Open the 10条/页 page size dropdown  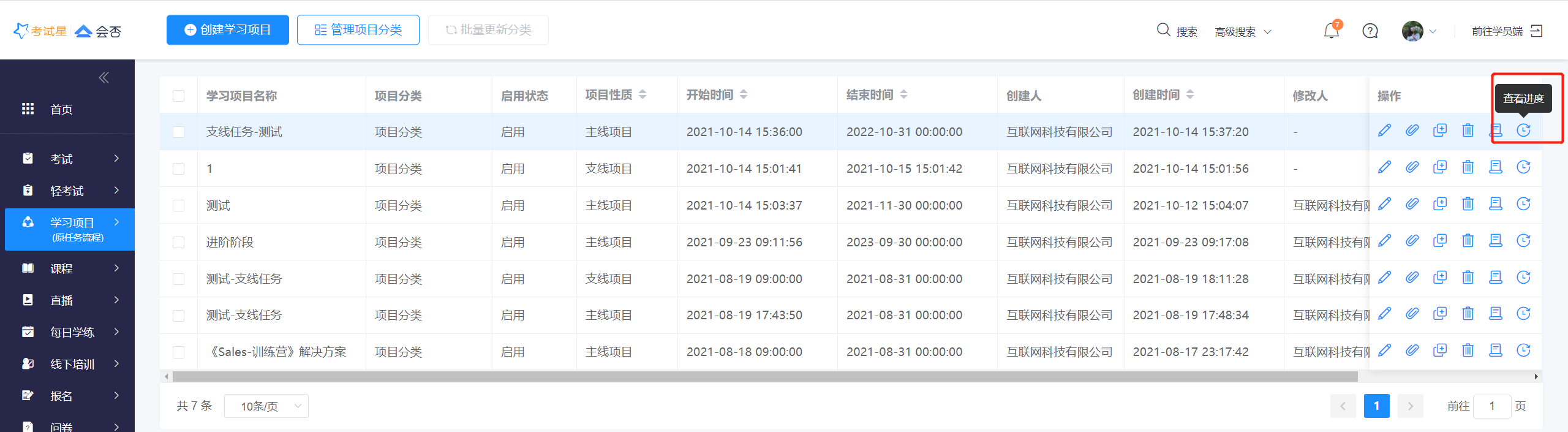[266, 406]
